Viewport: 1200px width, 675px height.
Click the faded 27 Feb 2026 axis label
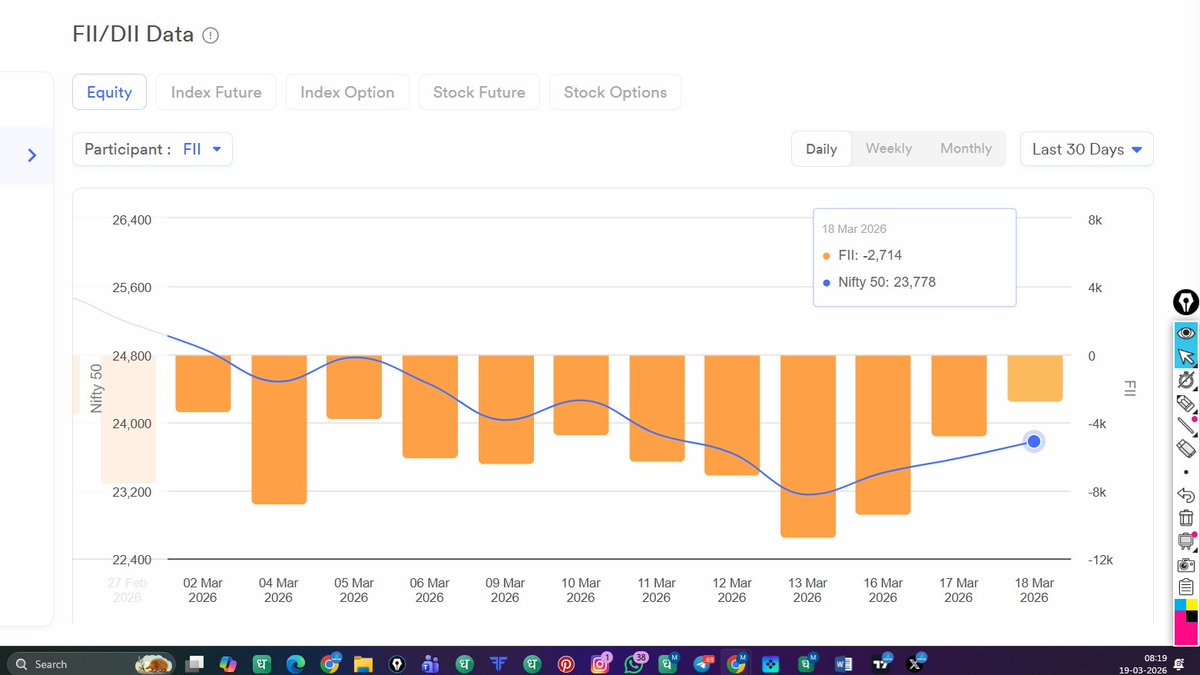127,590
